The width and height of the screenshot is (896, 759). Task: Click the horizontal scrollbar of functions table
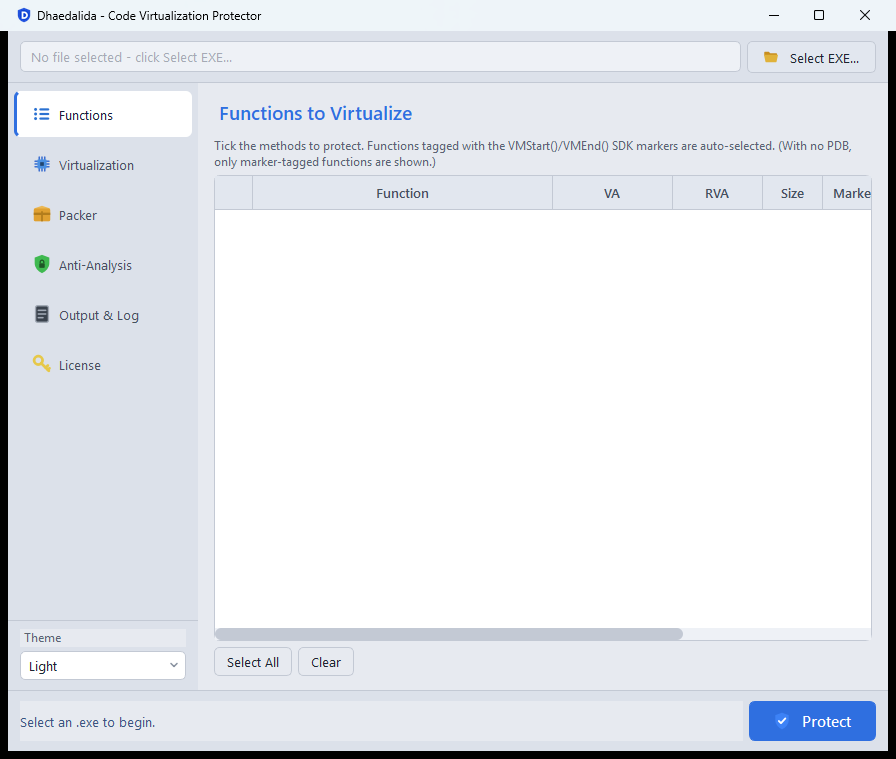coord(449,634)
